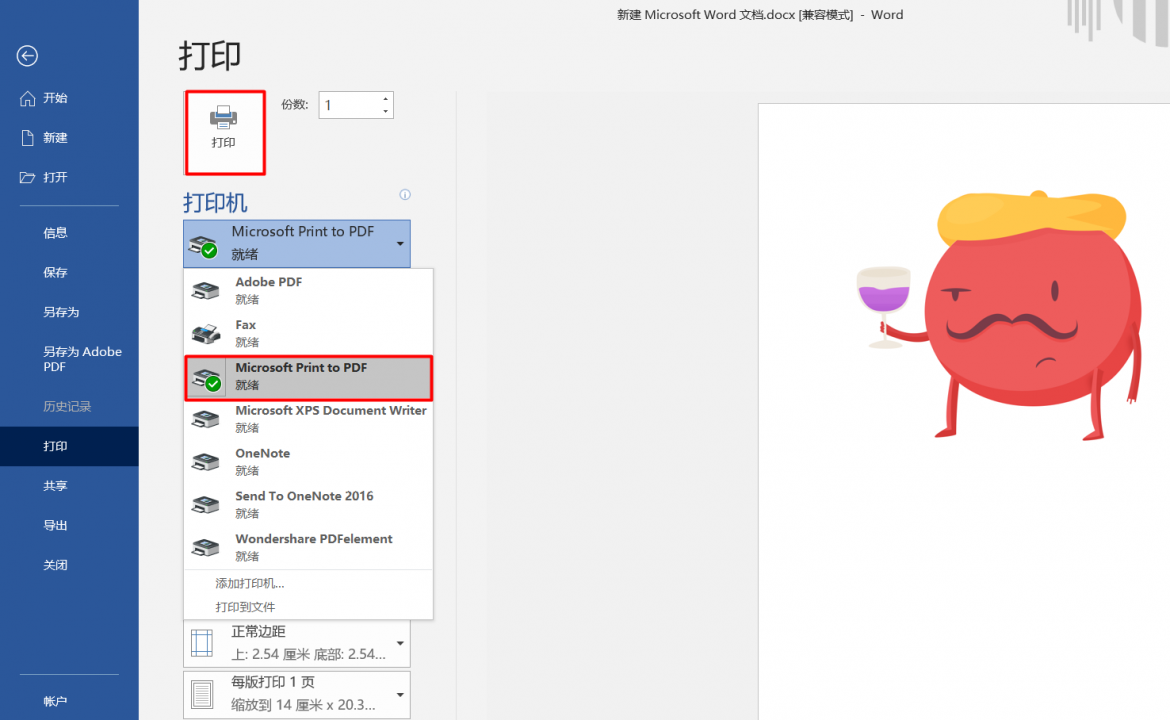
Task: Choose Microsoft XPS Document Writer printer
Action: (308, 419)
